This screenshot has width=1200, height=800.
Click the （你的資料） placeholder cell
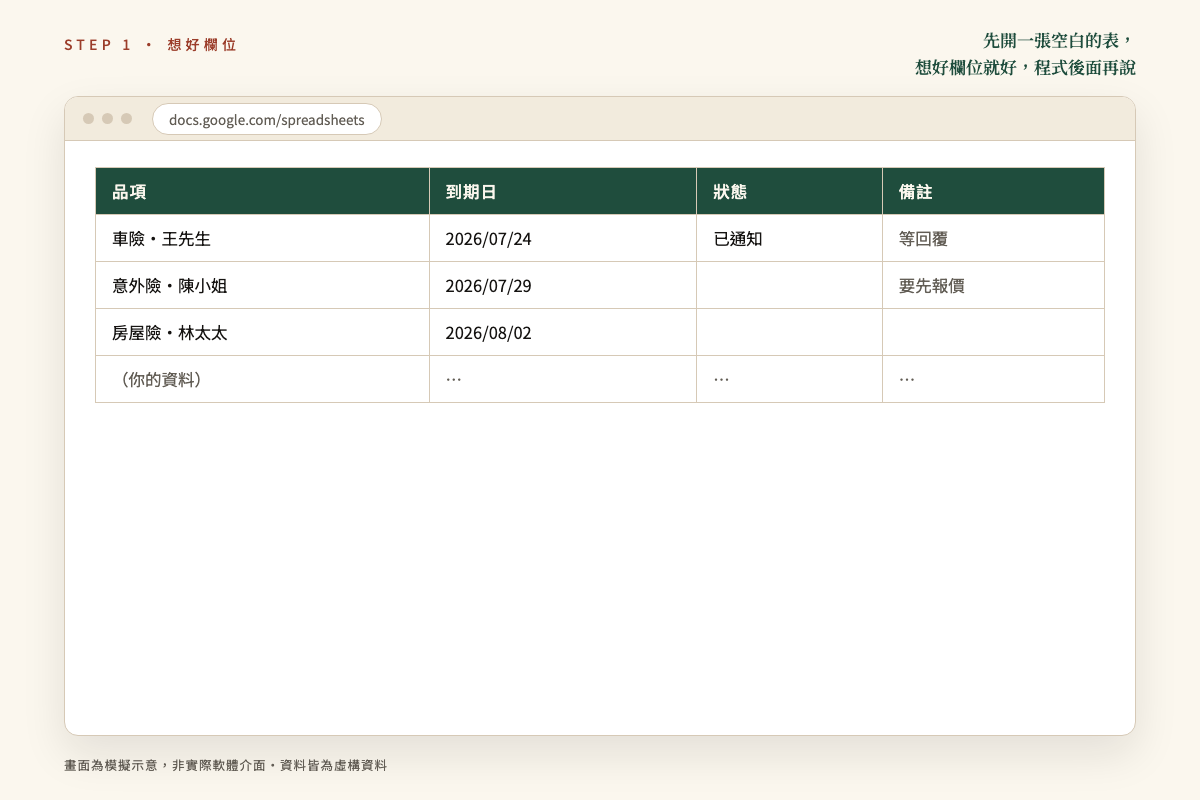pyautogui.click(x=262, y=379)
